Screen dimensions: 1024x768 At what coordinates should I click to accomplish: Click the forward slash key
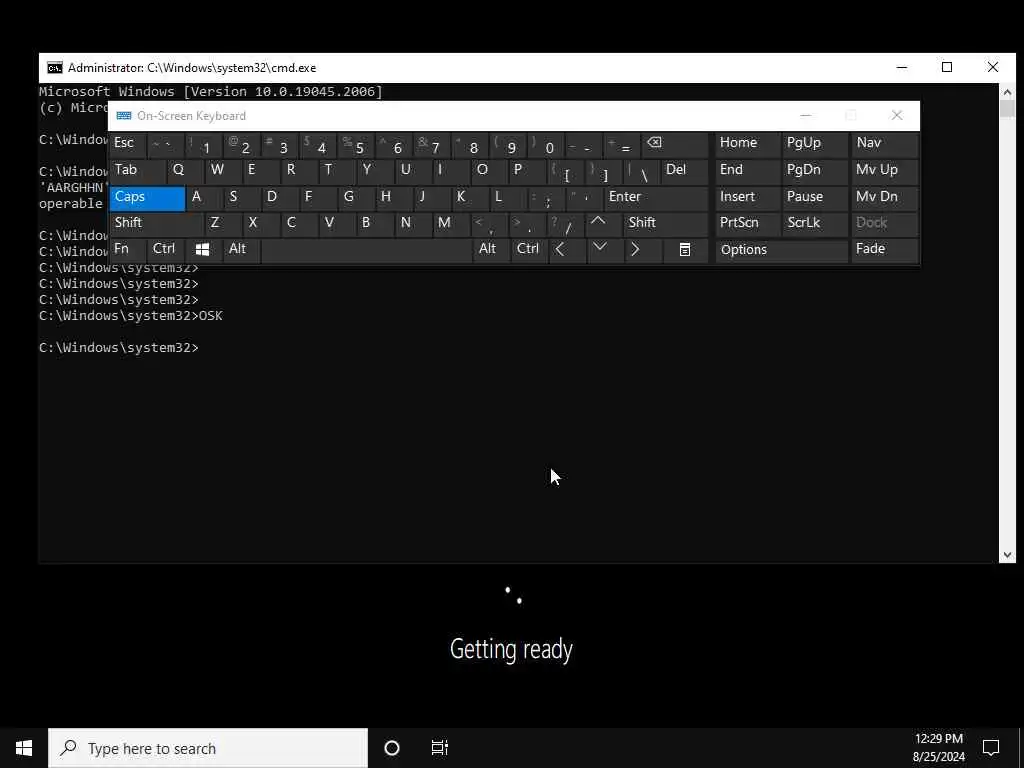point(564,223)
